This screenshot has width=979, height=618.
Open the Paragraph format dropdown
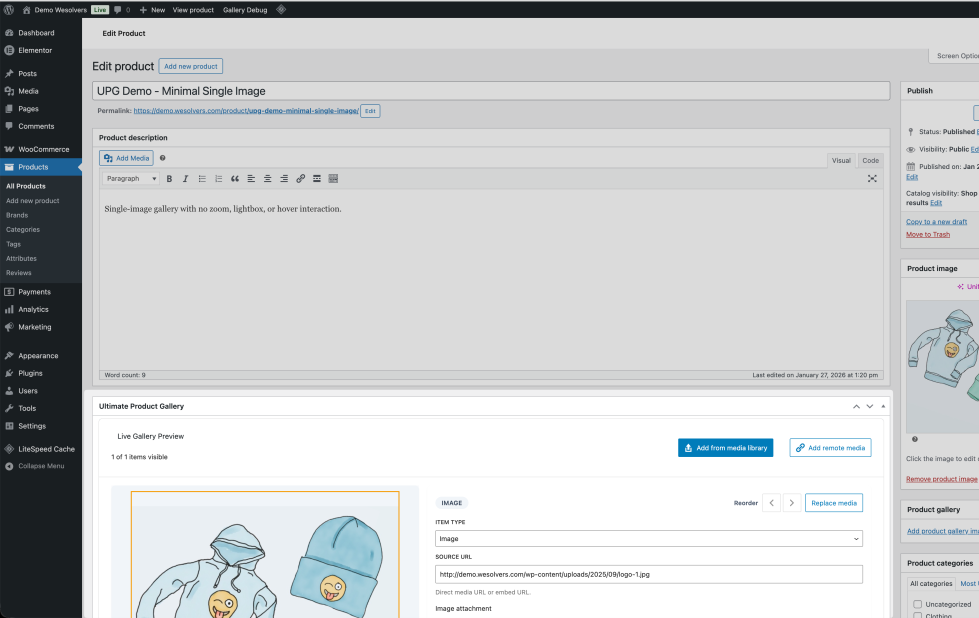(x=131, y=179)
